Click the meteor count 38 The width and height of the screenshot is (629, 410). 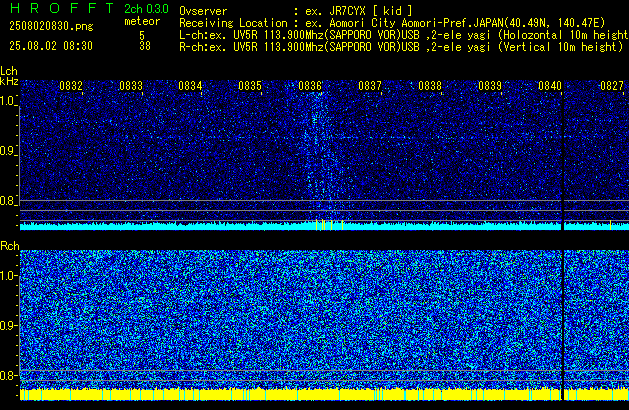coord(145,46)
